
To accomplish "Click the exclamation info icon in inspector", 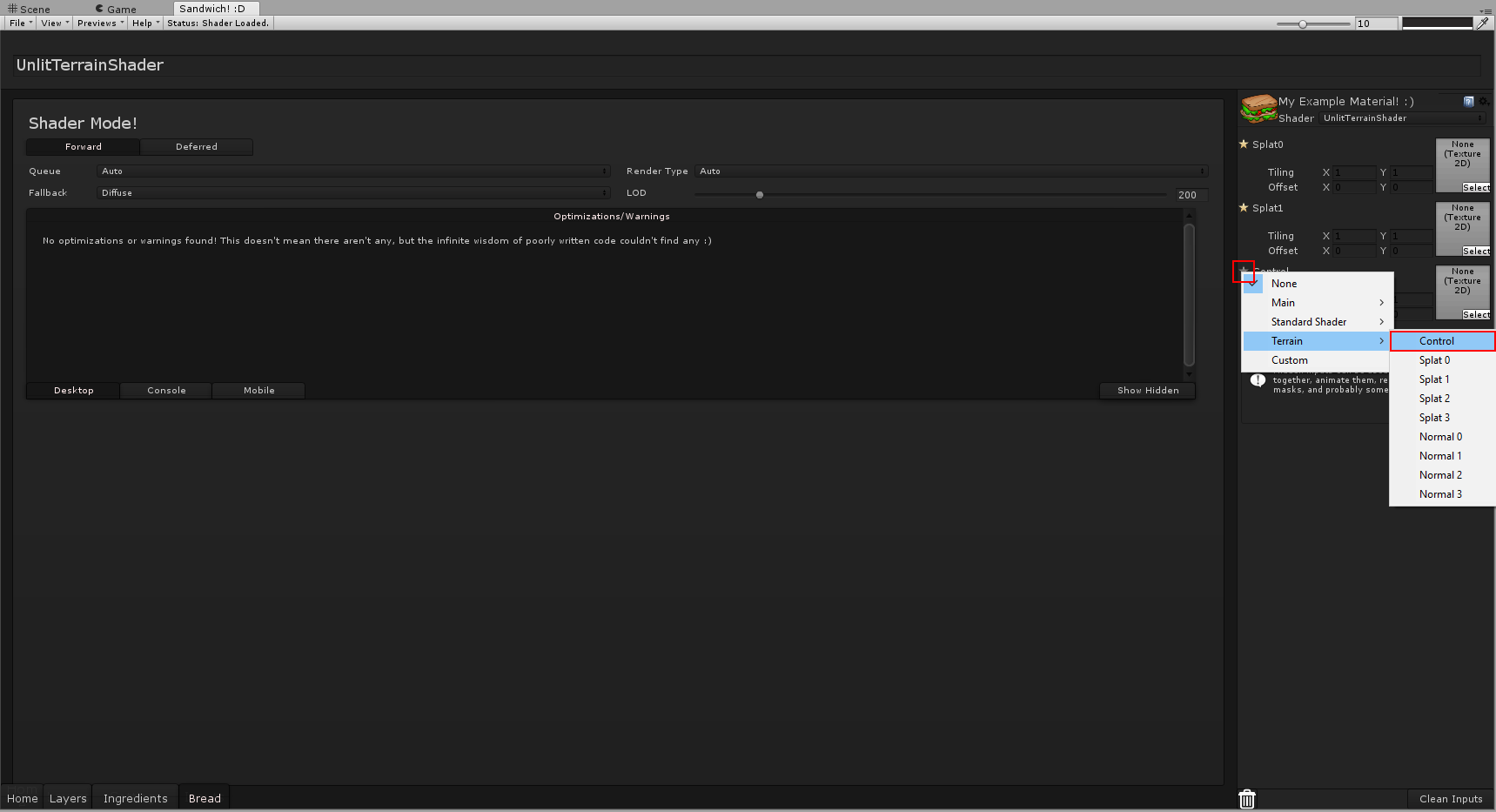I will (x=1258, y=380).
